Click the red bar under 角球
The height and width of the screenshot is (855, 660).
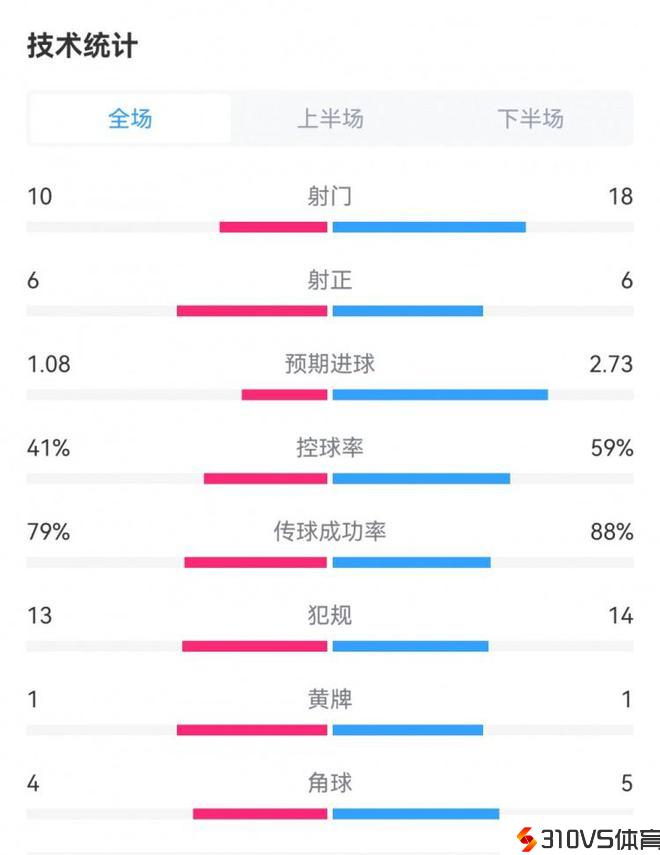click(260, 813)
